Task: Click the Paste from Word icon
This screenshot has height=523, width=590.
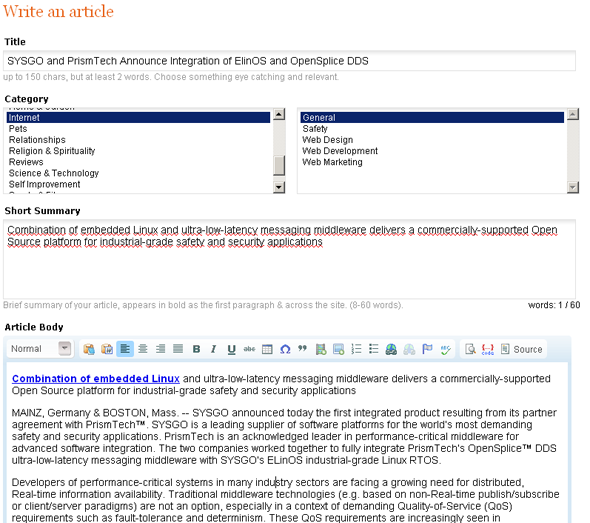Action: (x=107, y=349)
